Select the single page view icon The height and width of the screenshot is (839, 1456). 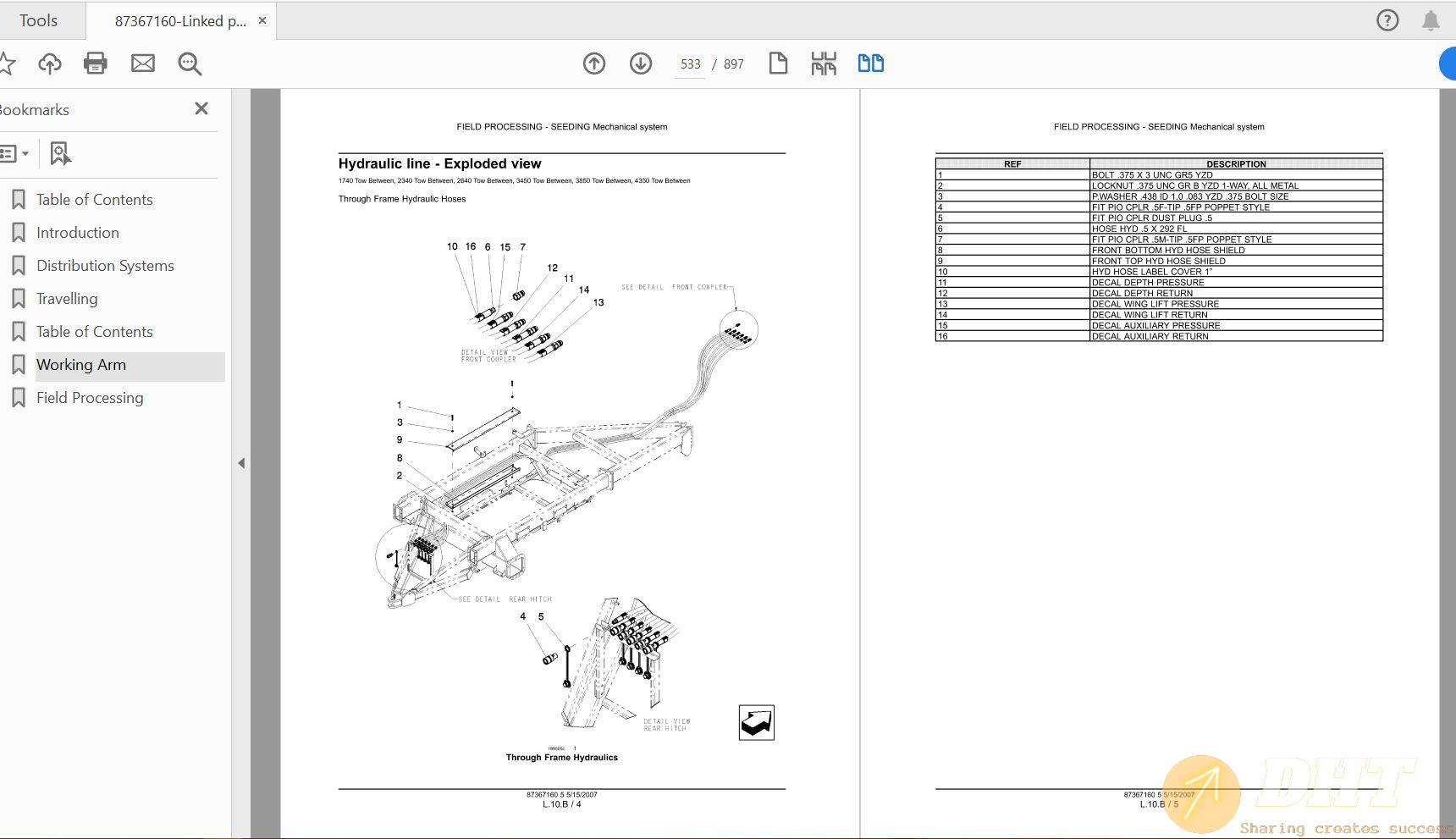[778, 63]
